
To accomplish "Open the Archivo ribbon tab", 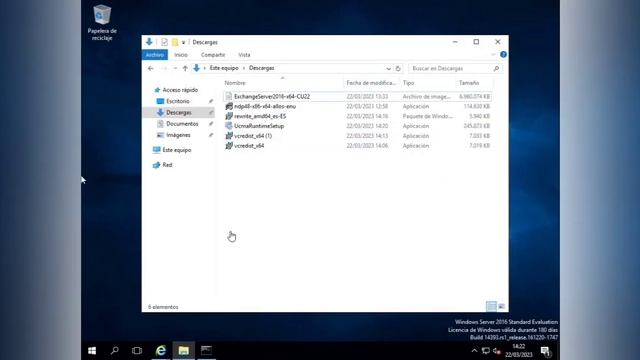I will tap(155, 55).
